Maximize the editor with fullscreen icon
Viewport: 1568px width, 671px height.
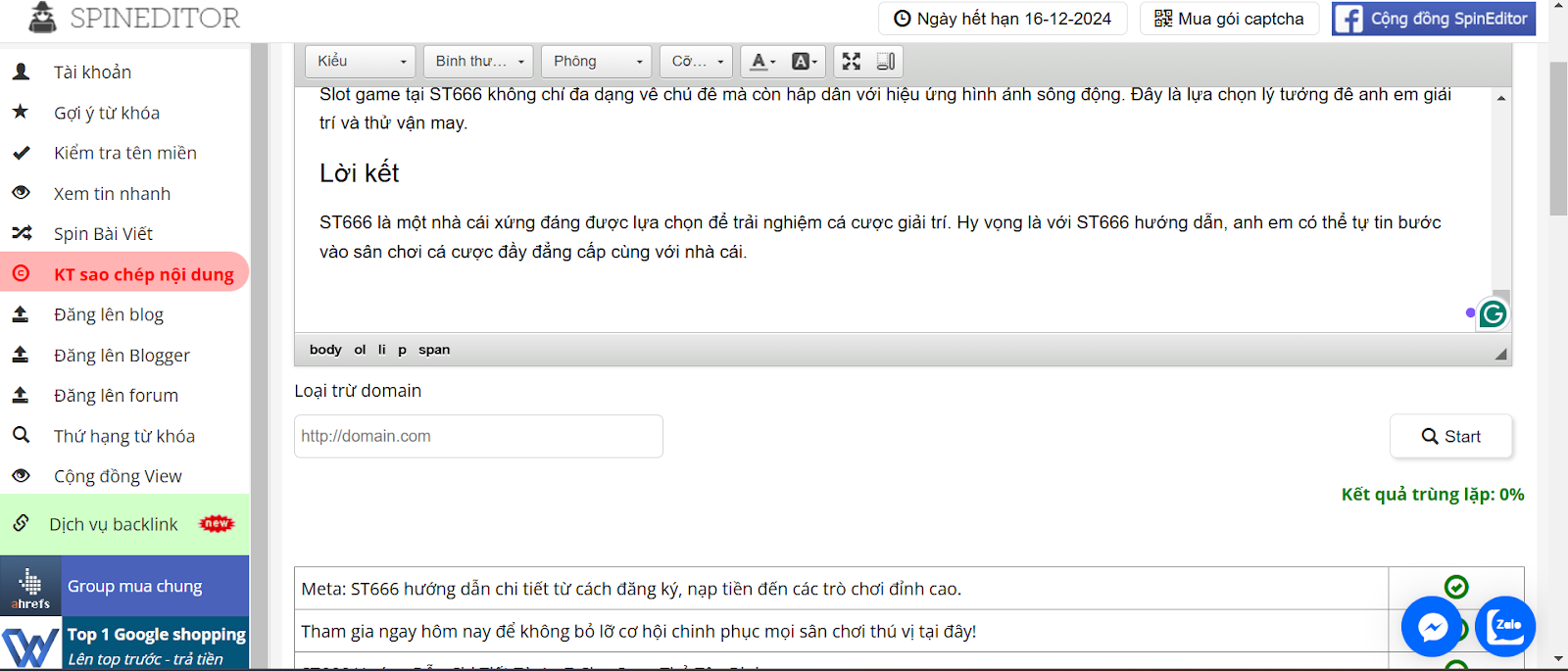(851, 62)
